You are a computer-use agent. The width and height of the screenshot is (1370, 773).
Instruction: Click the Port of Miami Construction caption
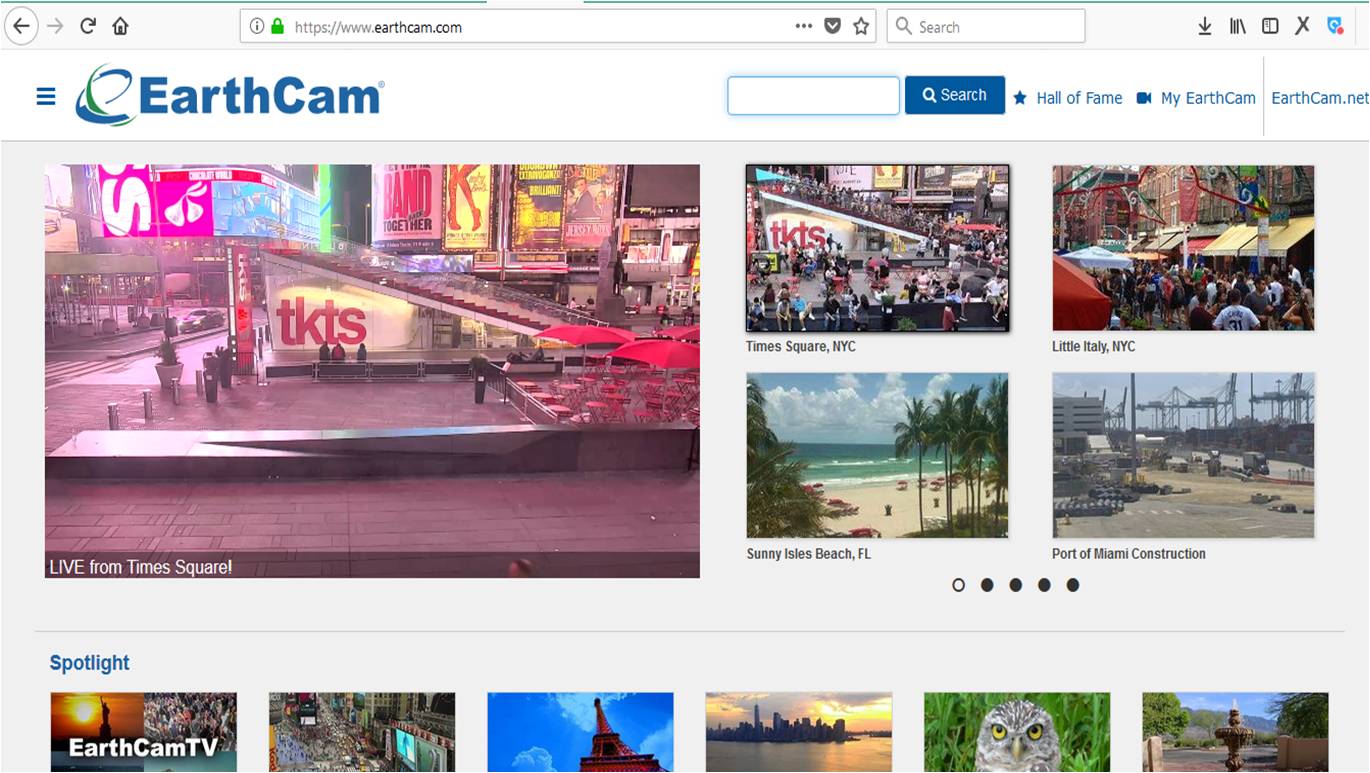pos(1129,553)
